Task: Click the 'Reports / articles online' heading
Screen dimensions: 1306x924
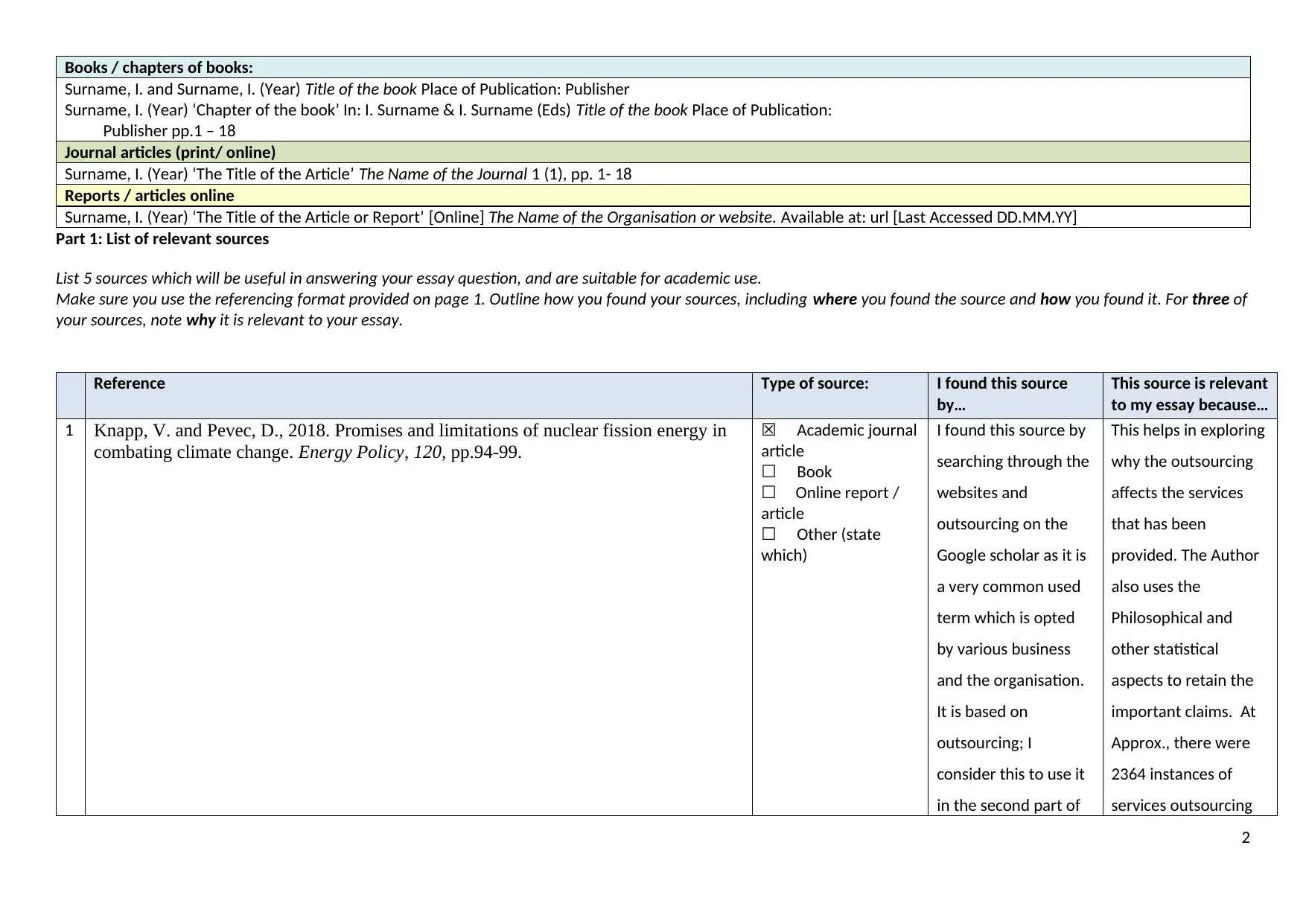Action: pyautogui.click(x=149, y=196)
